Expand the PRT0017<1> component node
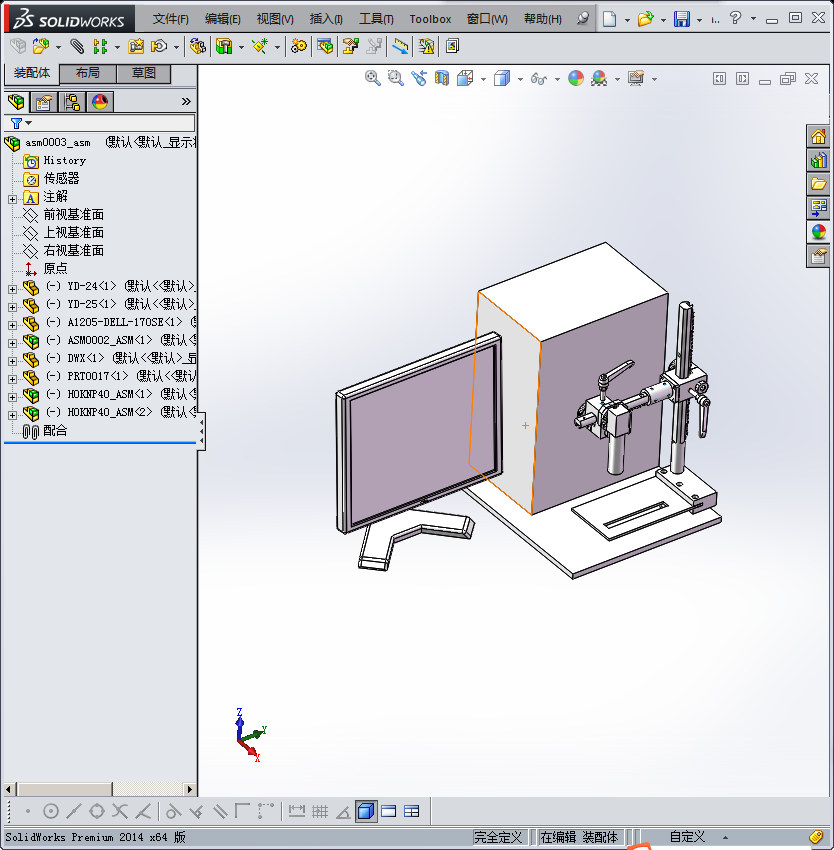This screenshot has height=850, width=834. [x=12, y=379]
